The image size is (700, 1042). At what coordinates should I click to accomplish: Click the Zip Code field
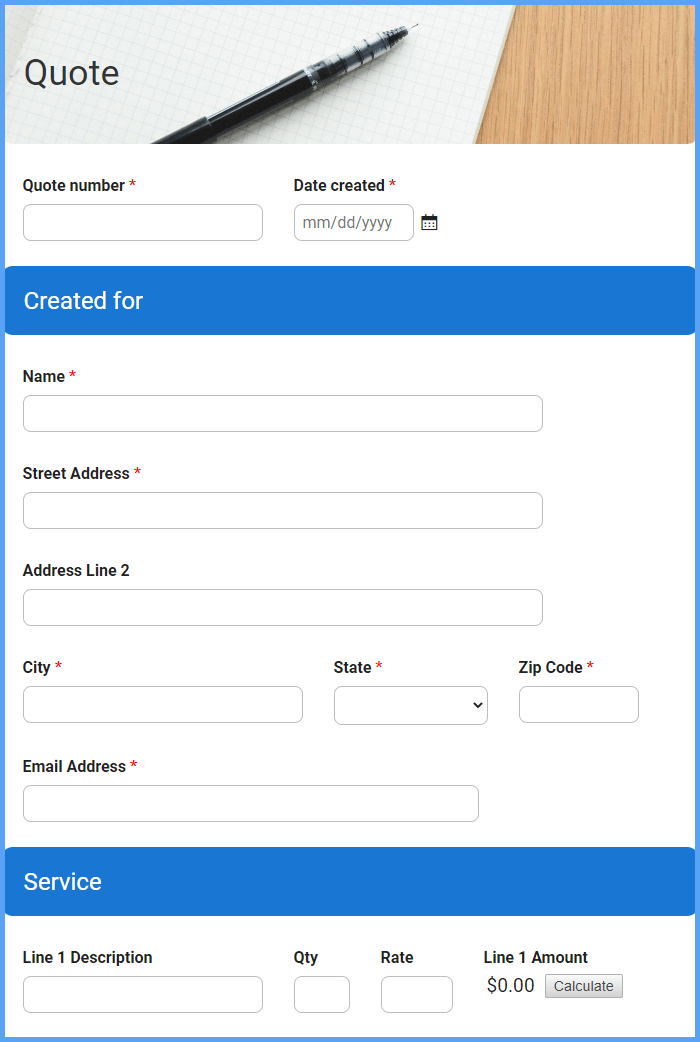pyautogui.click(x=578, y=704)
